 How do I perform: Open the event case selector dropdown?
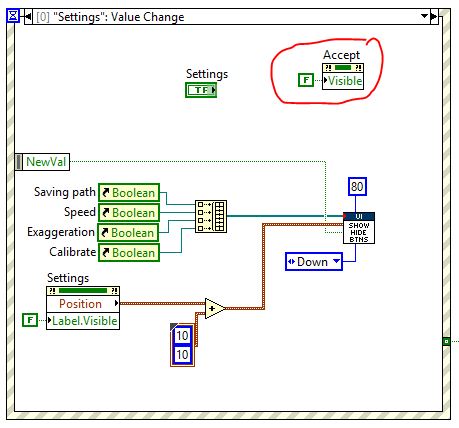[x=424, y=16]
